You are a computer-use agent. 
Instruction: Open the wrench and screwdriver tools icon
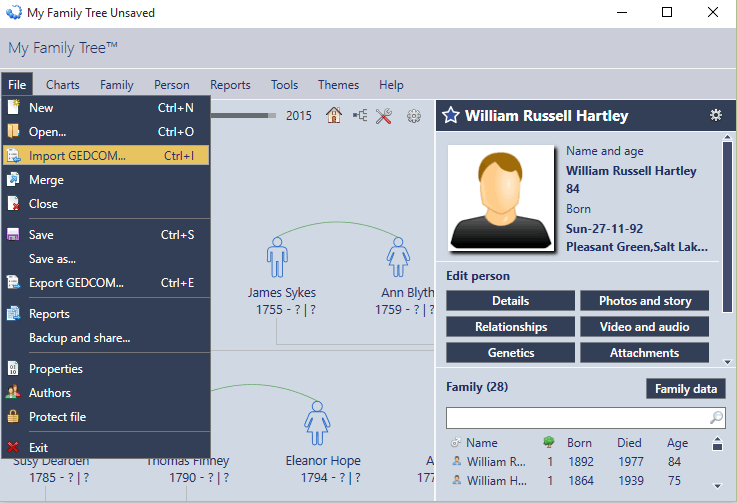pos(384,116)
